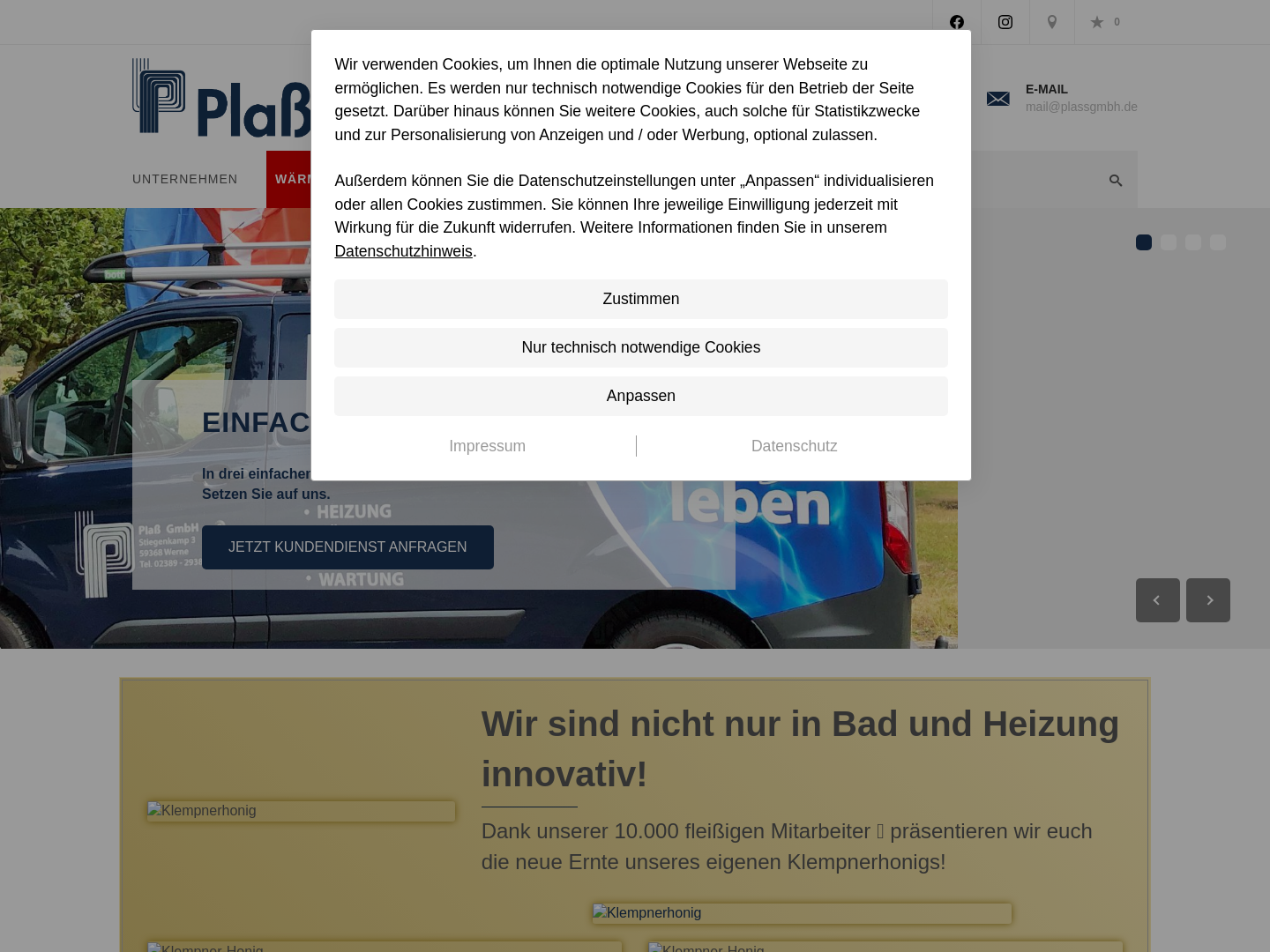Select the fourth slider dot
Screen dimensions: 1270x952
(1218, 242)
